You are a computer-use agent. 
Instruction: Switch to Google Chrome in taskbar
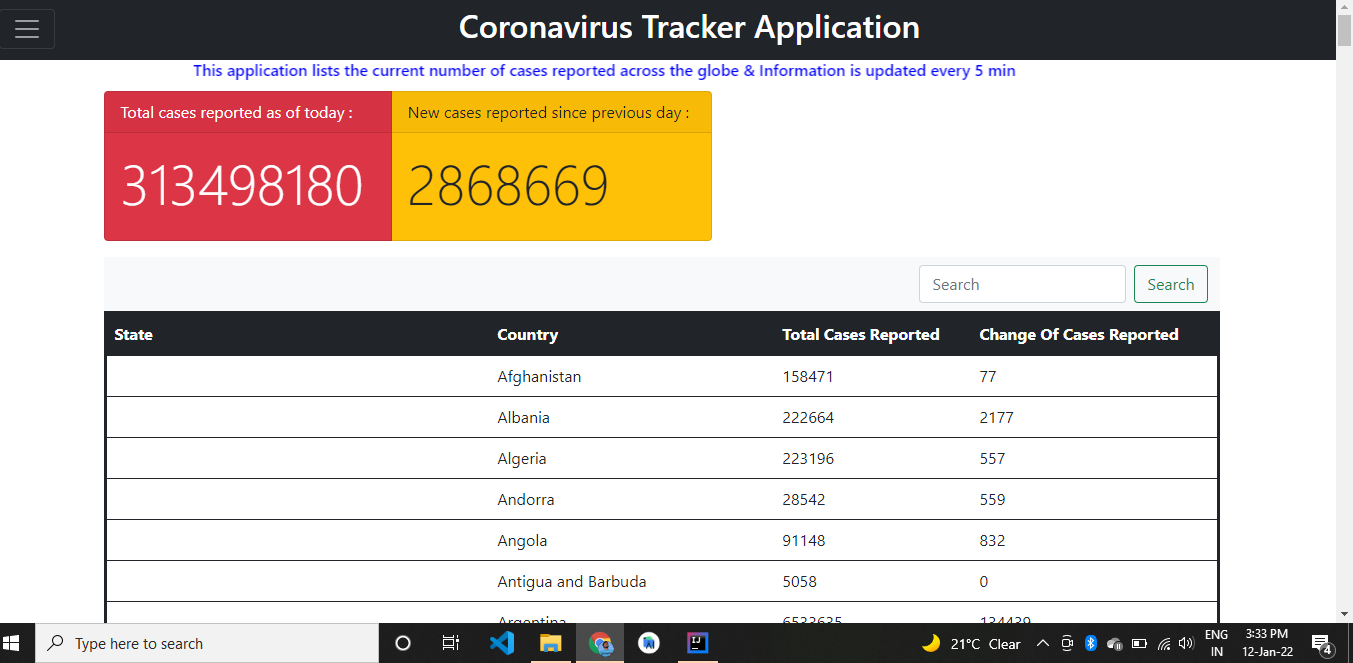600,643
